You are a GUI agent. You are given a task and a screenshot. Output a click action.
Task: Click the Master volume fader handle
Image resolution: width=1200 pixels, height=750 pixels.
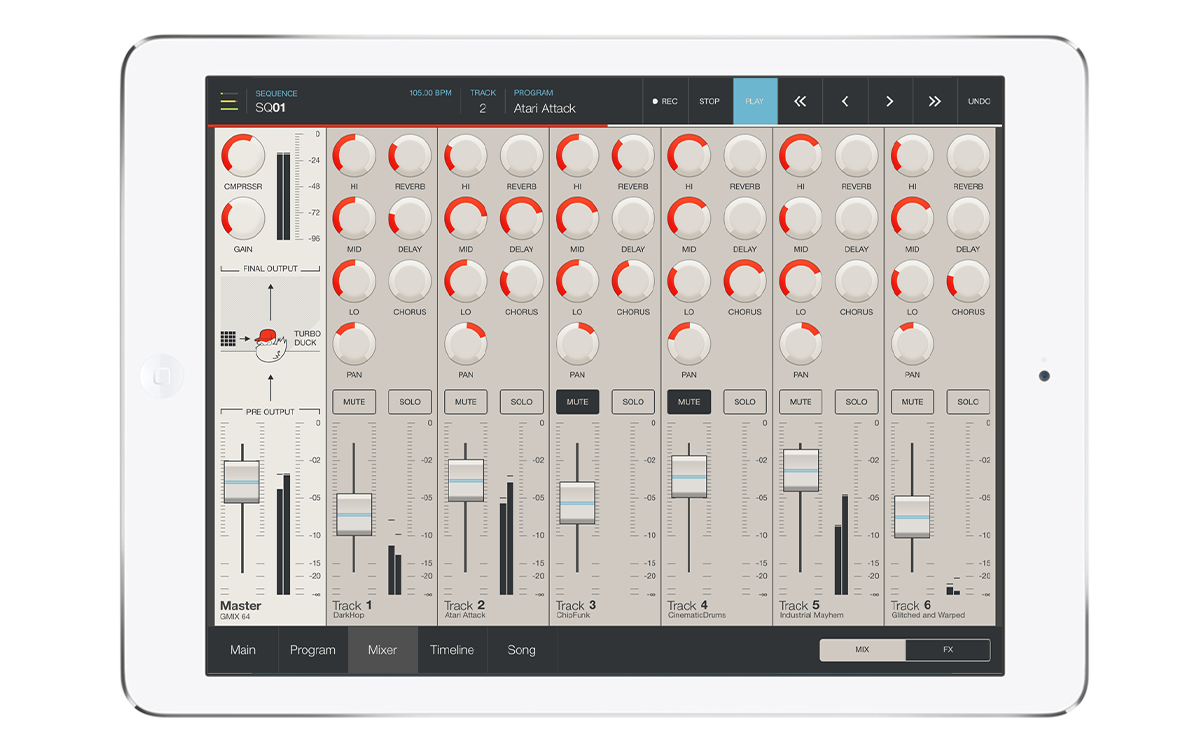241,482
